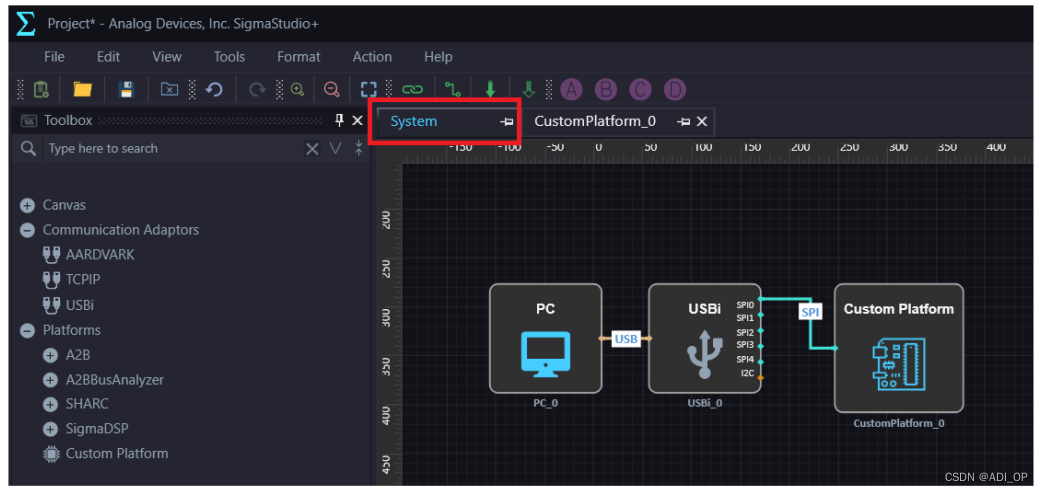Screen dimensions: 1044x493
Task: Zoom out with the red magnifier icon
Action: [x=331, y=89]
